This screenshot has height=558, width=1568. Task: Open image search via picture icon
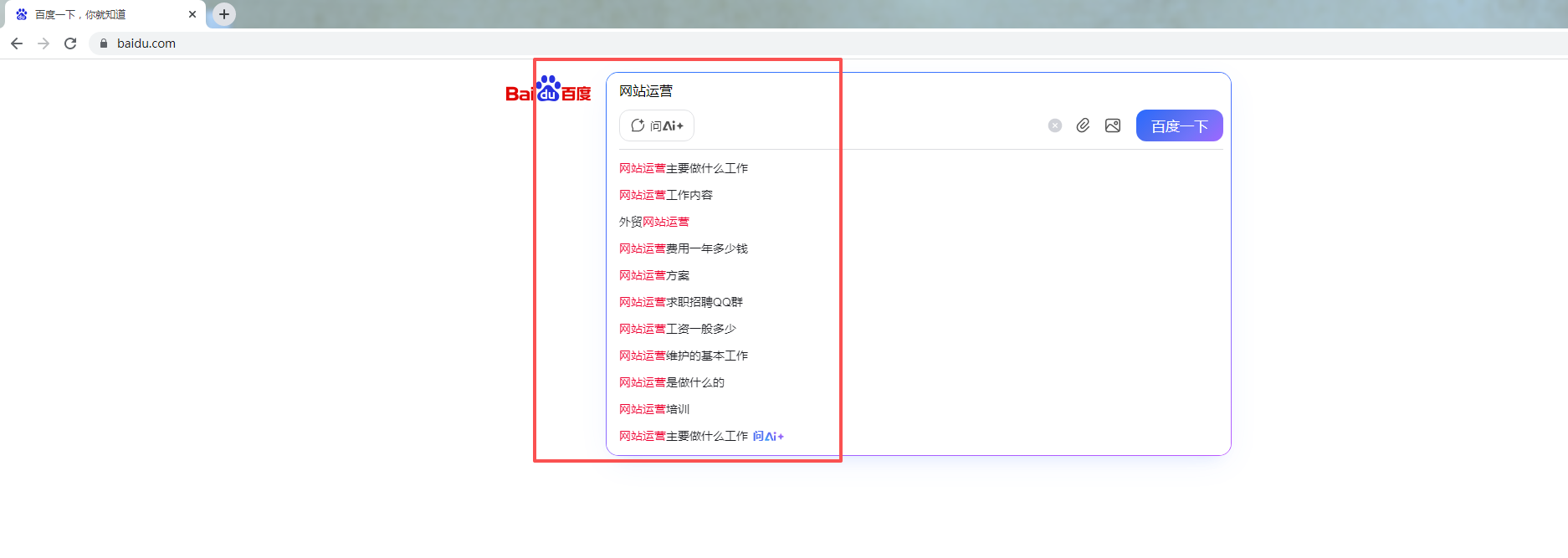pyautogui.click(x=1113, y=125)
